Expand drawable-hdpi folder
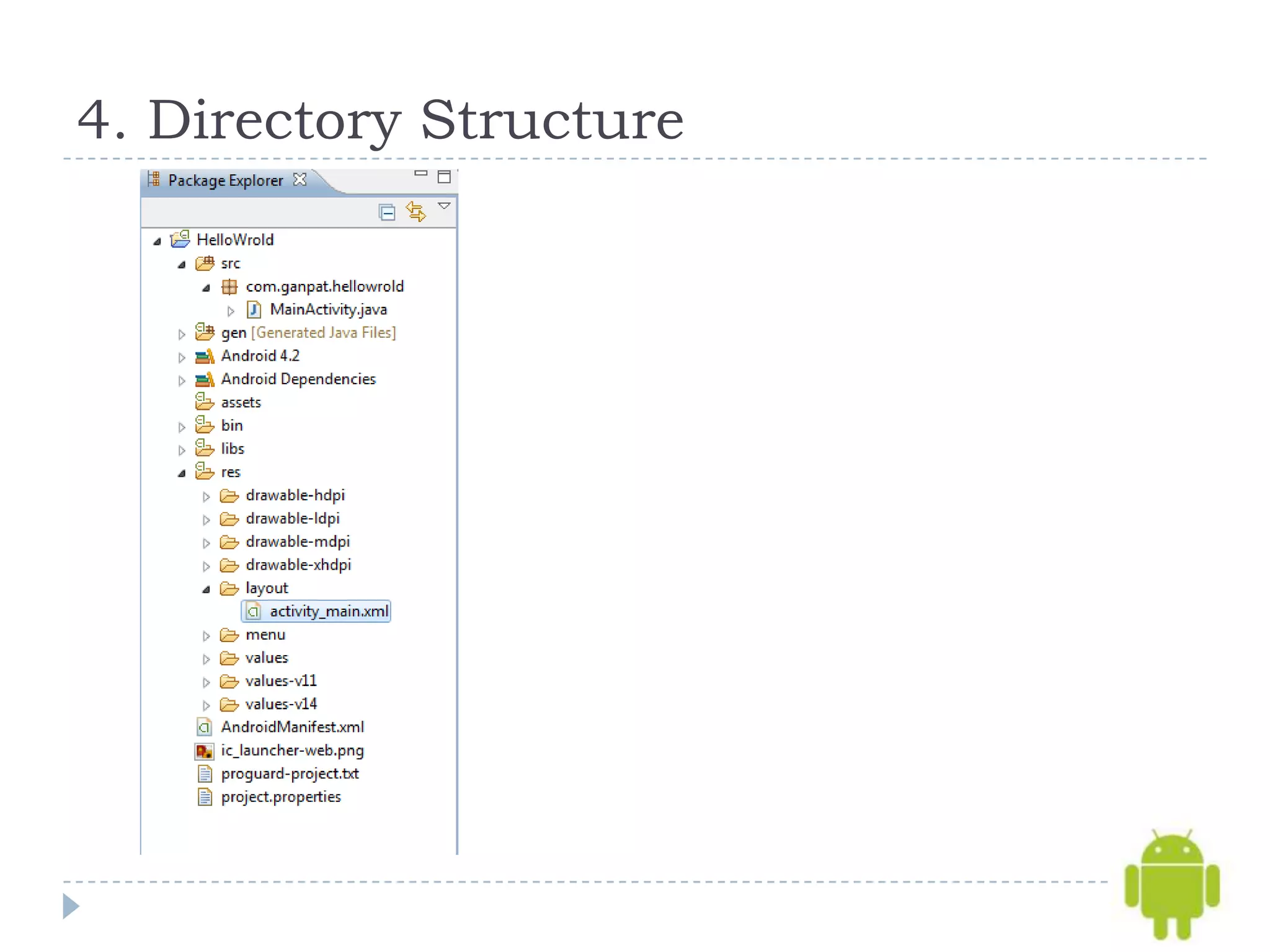Viewport: 1270px width, 952px height. pos(206,496)
